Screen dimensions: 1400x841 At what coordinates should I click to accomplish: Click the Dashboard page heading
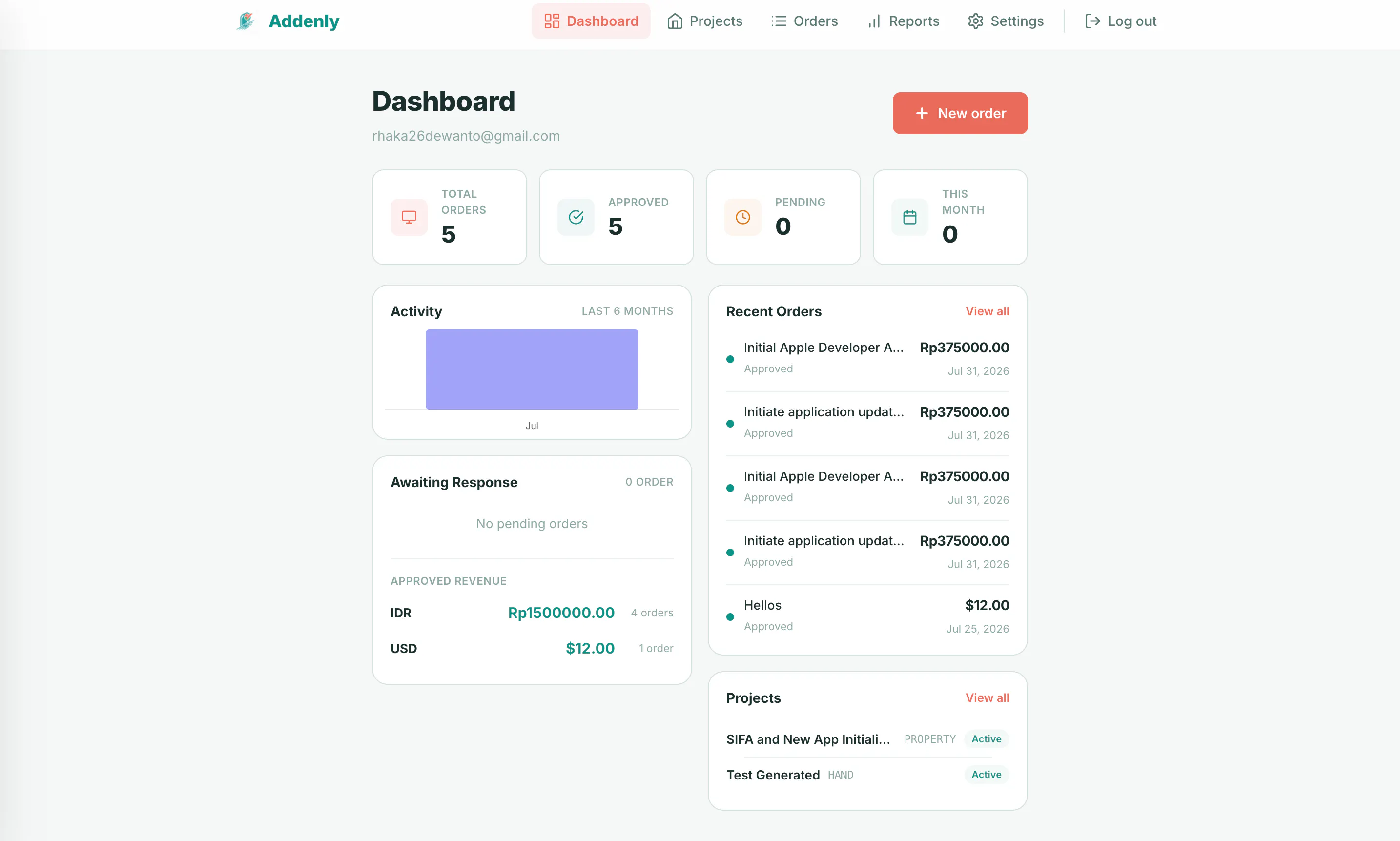pyautogui.click(x=444, y=102)
